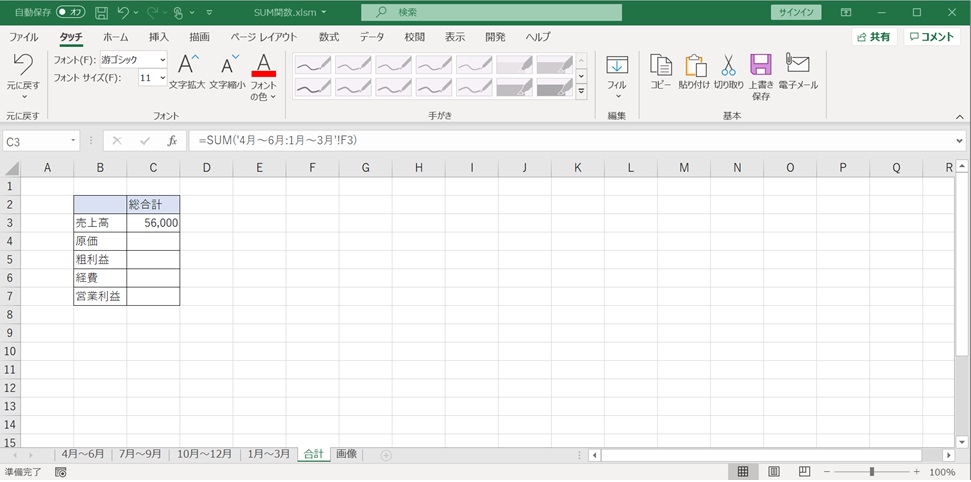971x482 pixels.
Task: Click the Email (電子メール) envelope icon
Action: [797, 65]
